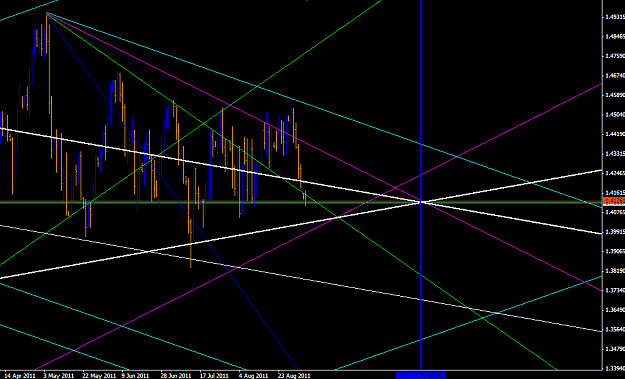Select the vertical blue time line
The width and height of the screenshot is (625, 379).
point(421,185)
